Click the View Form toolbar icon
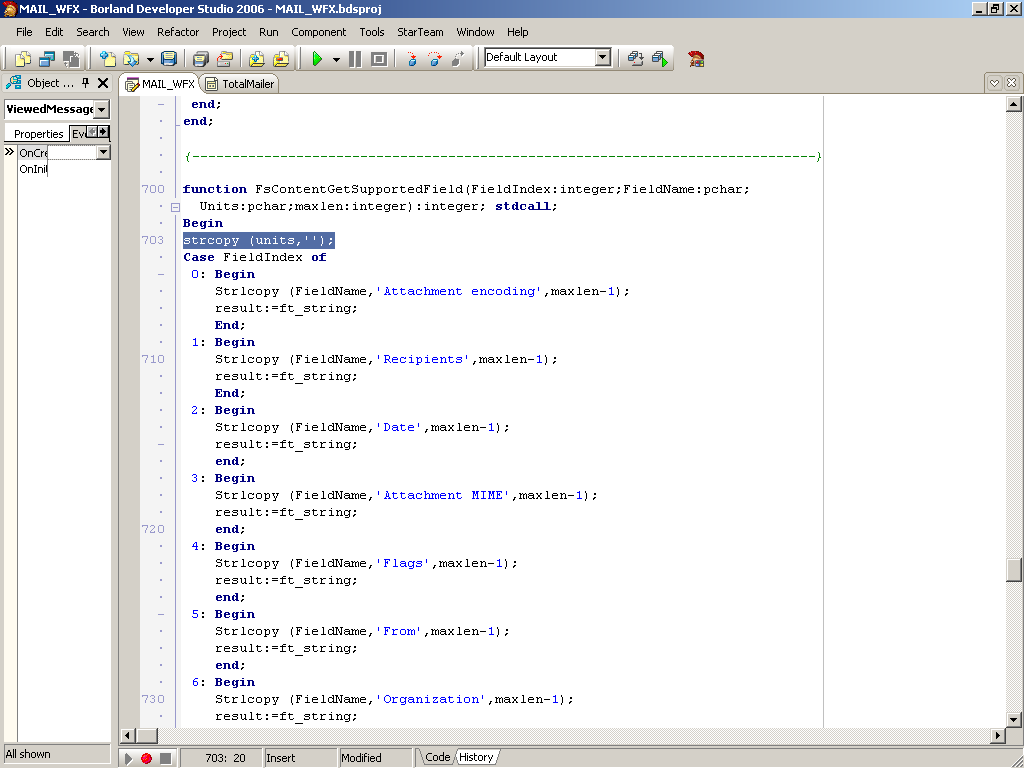Screen dimensions: 1024x768 (x=46, y=59)
